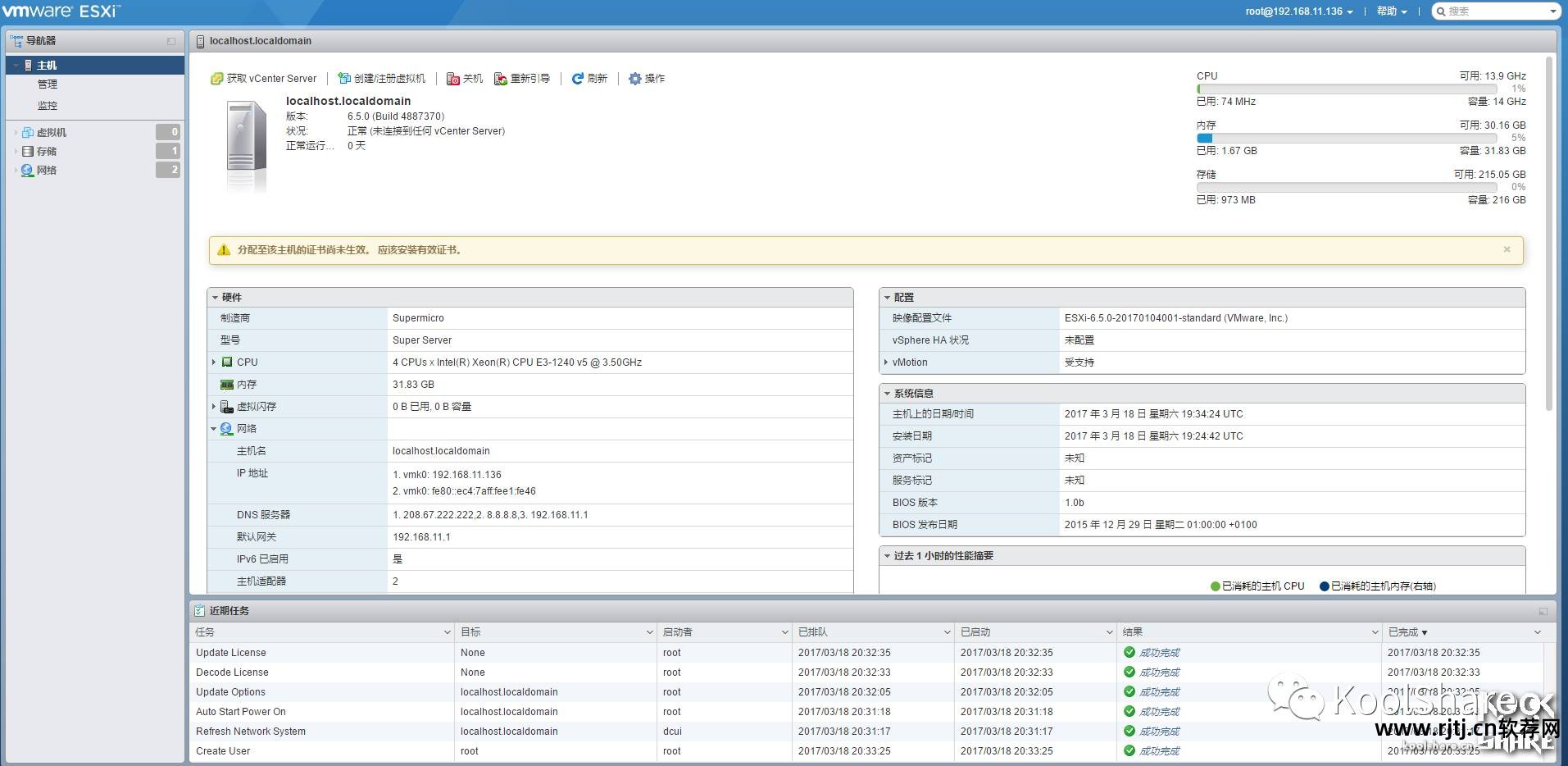Screen dimensions: 1568x766
Task: Collapse the past hour performance summary section
Action: [x=887, y=556]
